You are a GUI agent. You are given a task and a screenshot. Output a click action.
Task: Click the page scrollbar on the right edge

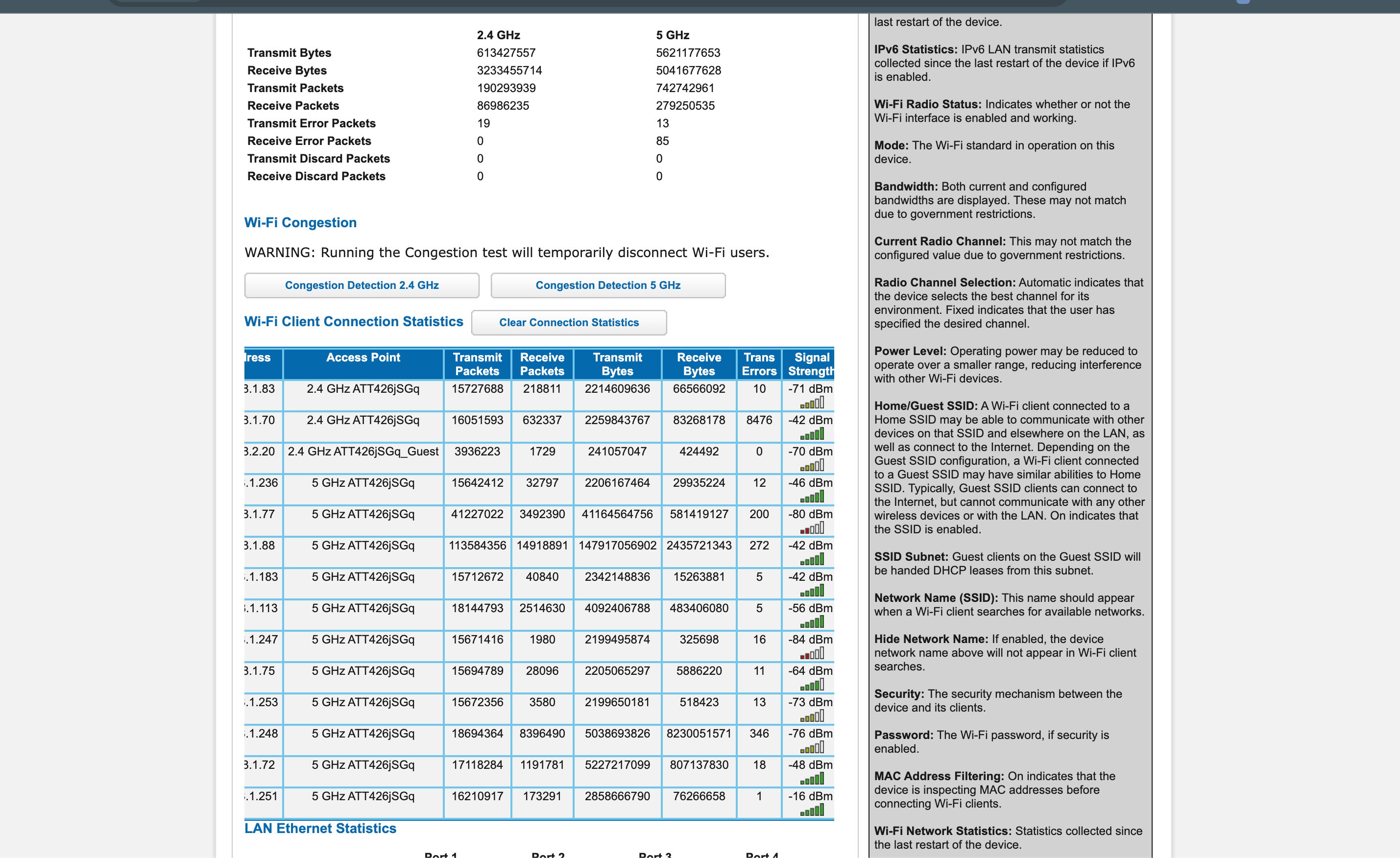pos(1395,398)
